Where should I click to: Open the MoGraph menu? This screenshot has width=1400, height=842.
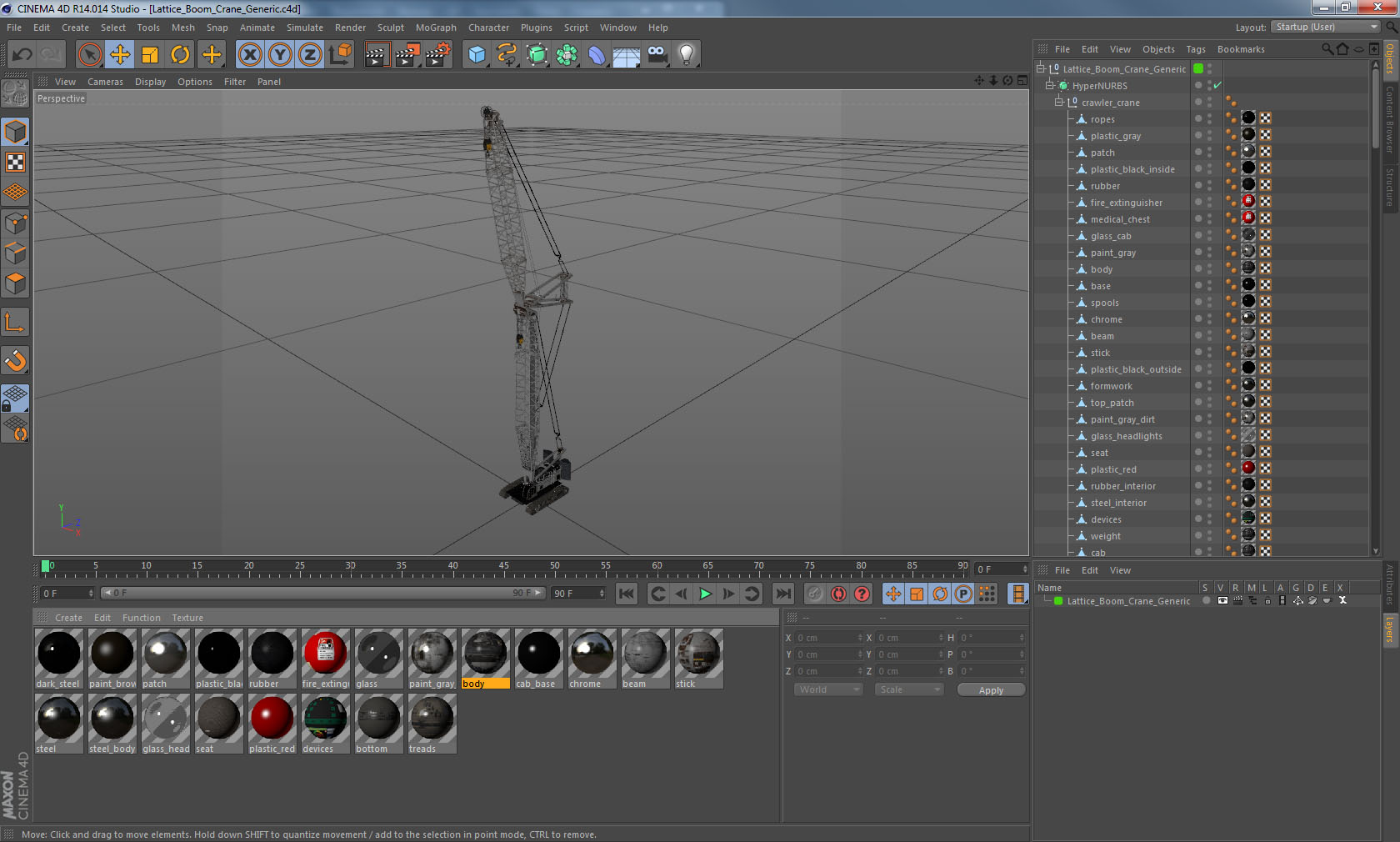436,28
